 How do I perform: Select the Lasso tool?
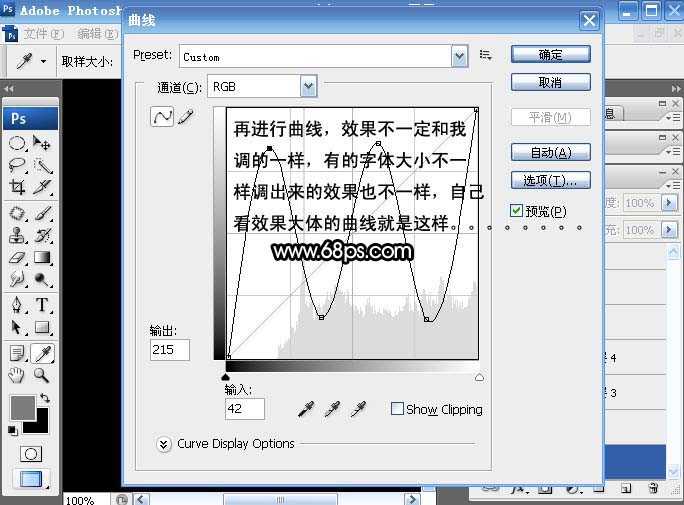point(17,165)
